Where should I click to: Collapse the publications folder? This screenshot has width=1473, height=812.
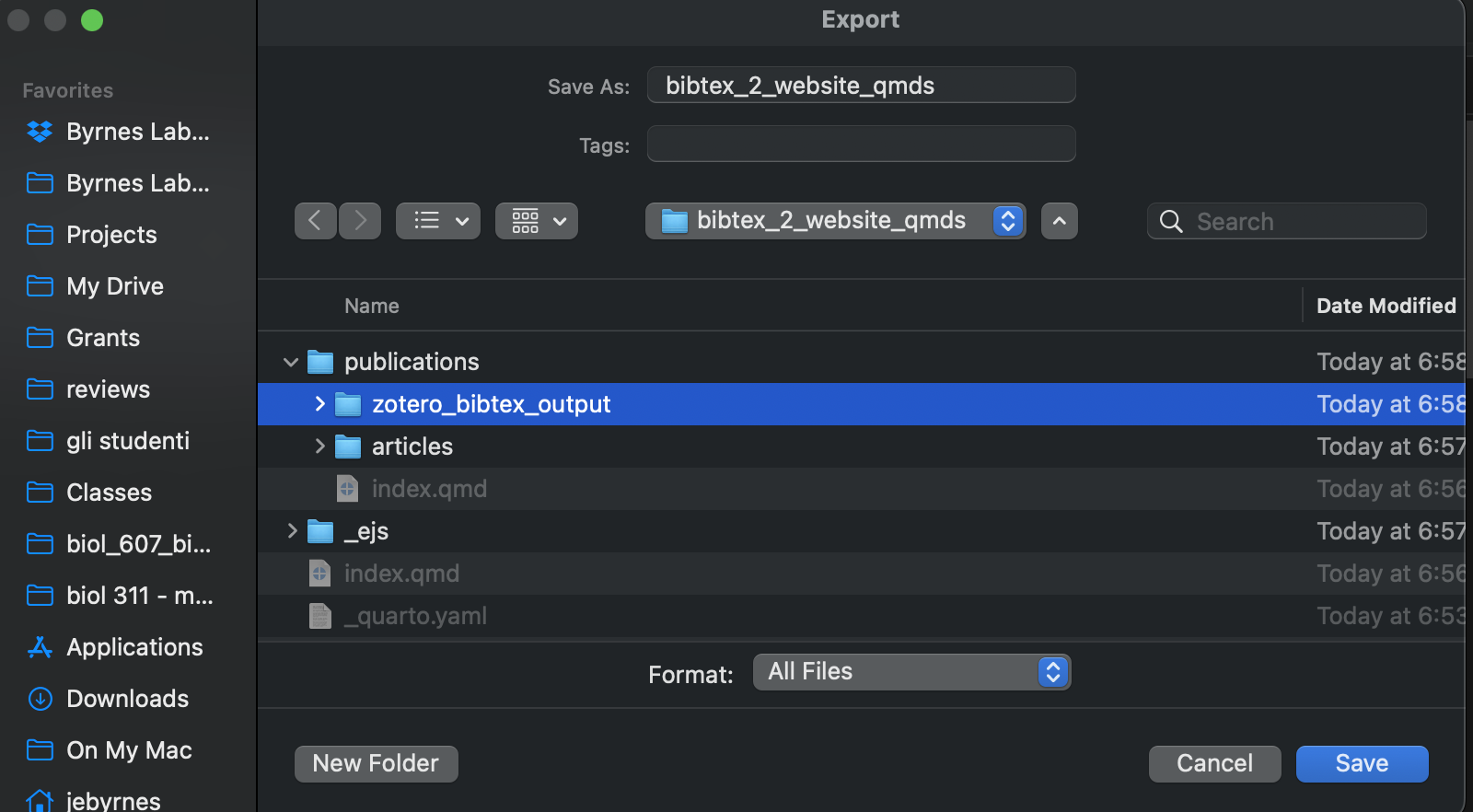(x=291, y=362)
